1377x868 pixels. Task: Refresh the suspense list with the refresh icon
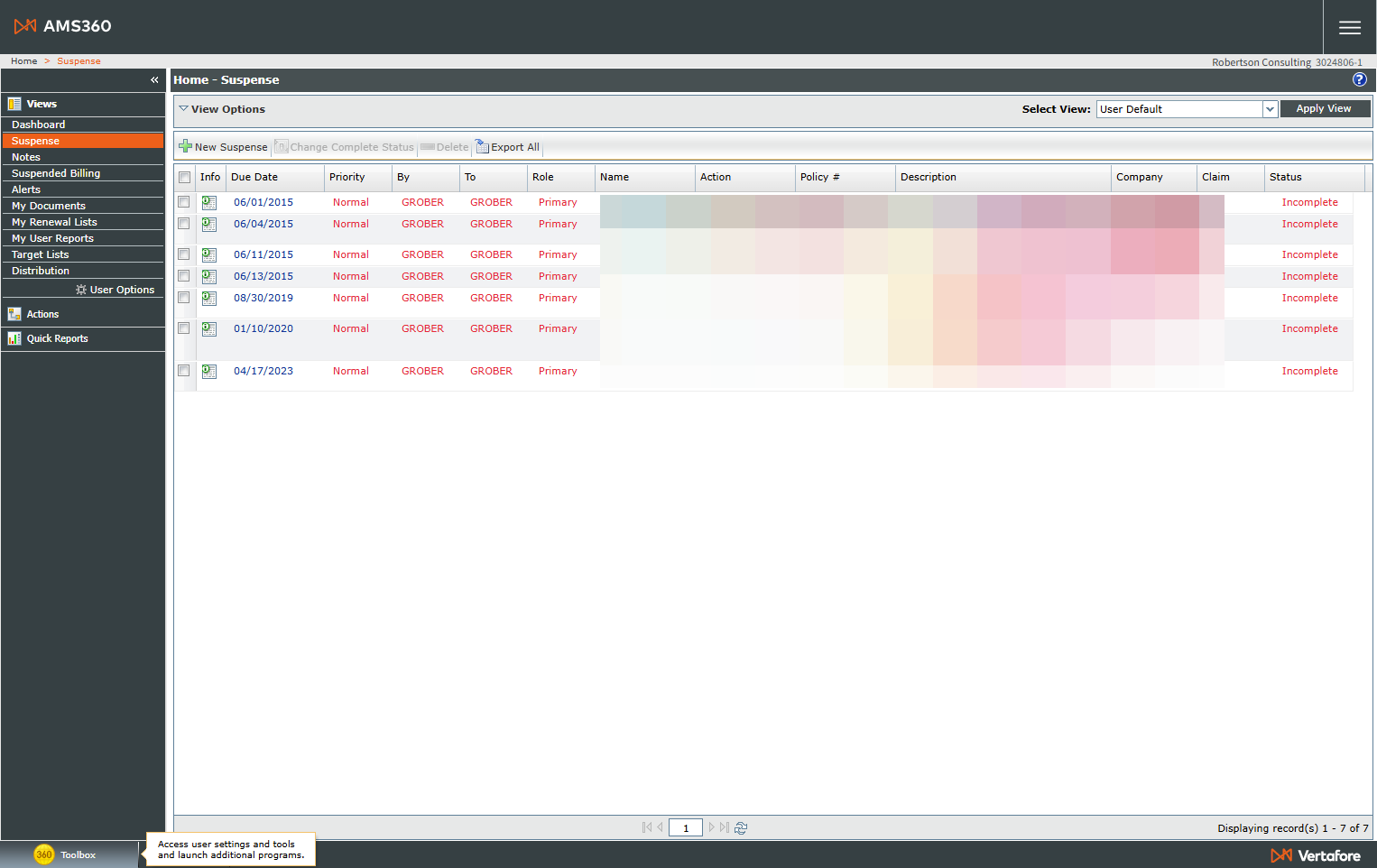point(741,828)
